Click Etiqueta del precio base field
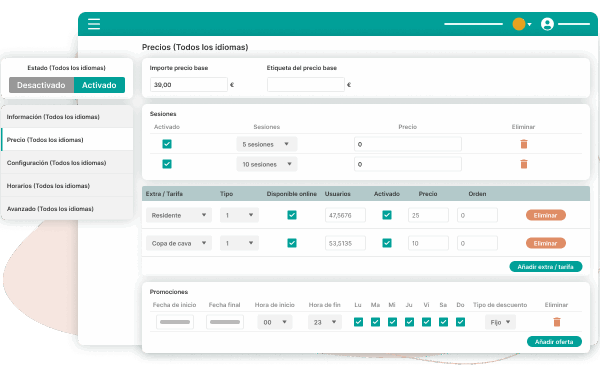This screenshot has width=600, height=365. (x=306, y=85)
